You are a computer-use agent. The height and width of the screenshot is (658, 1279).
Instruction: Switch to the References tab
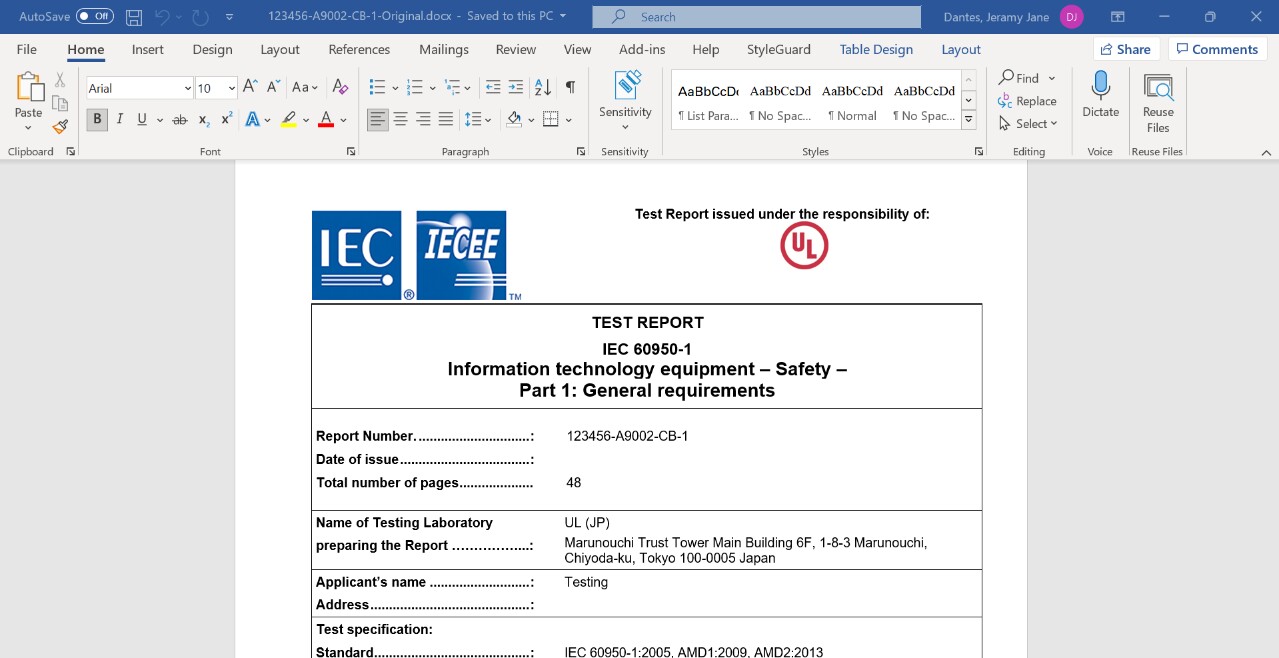(359, 50)
